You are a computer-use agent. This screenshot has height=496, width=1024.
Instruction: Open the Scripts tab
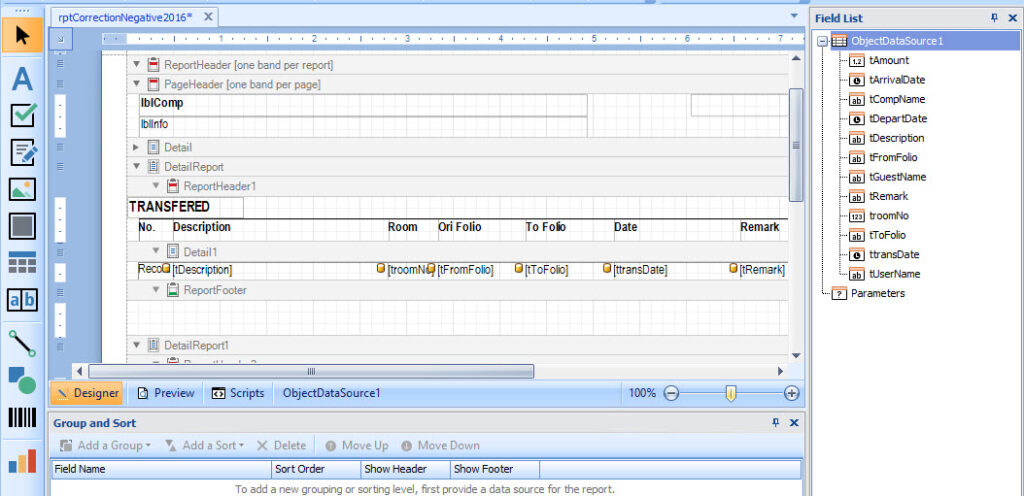(238, 393)
